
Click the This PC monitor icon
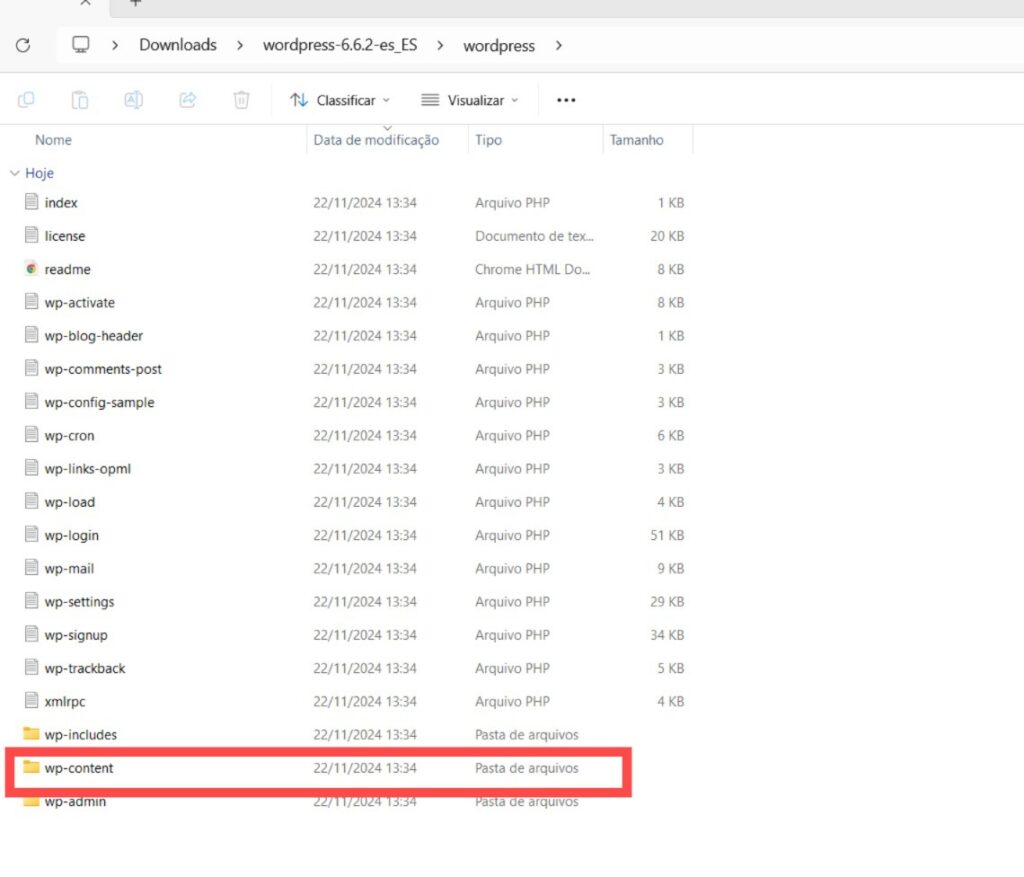click(x=81, y=45)
